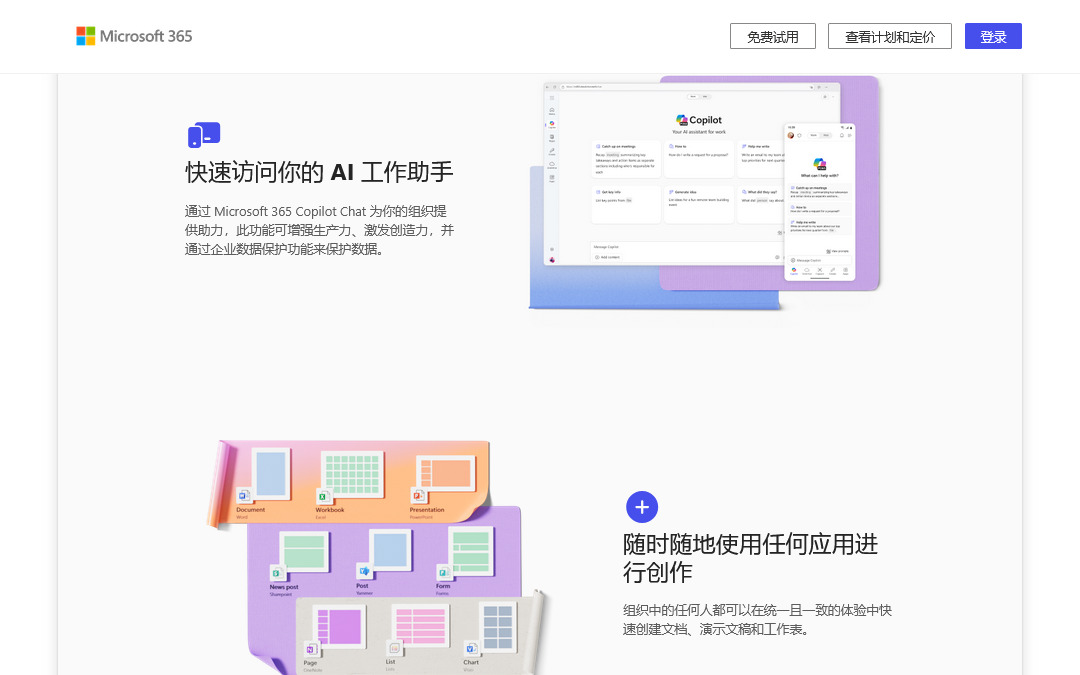Image resolution: width=1080 pixels, height=675 pixels.
Task: Click the PowerPoint Presentation tile
Action: (441, 486)
